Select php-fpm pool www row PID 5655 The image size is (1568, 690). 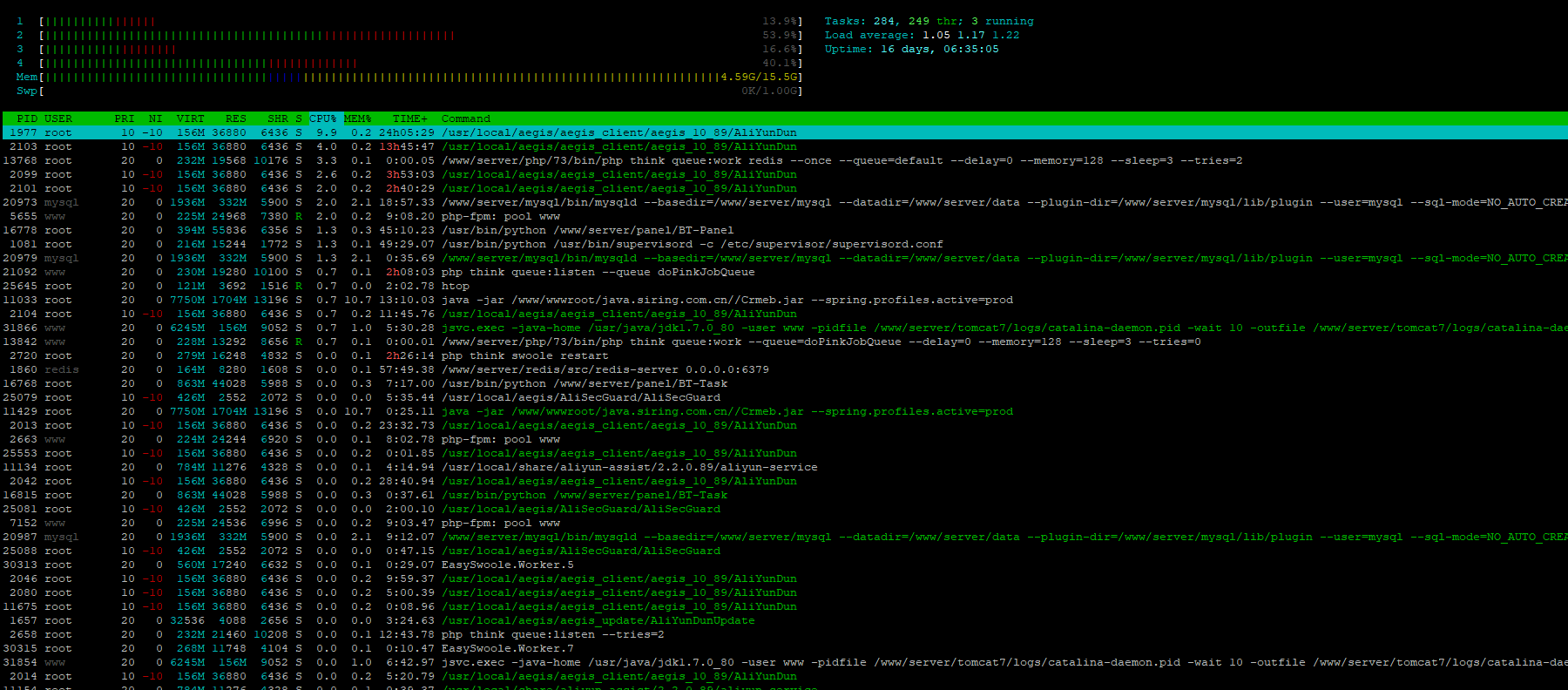pos(784,216)
